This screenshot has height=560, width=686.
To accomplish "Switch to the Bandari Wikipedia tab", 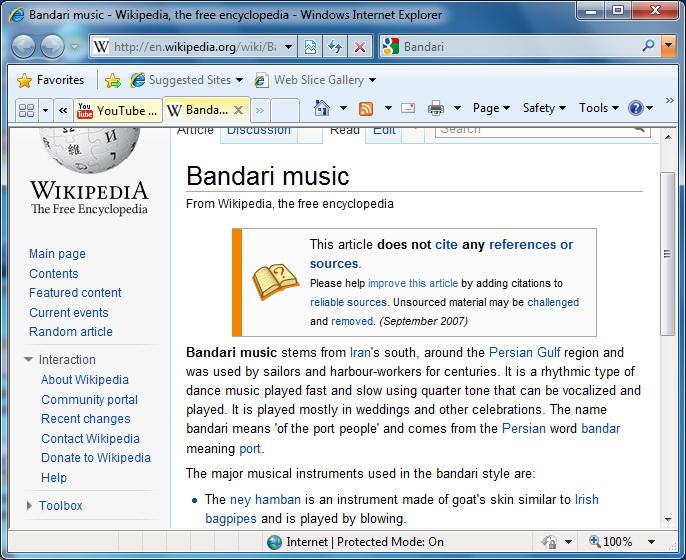I will [x=198, y=110].
